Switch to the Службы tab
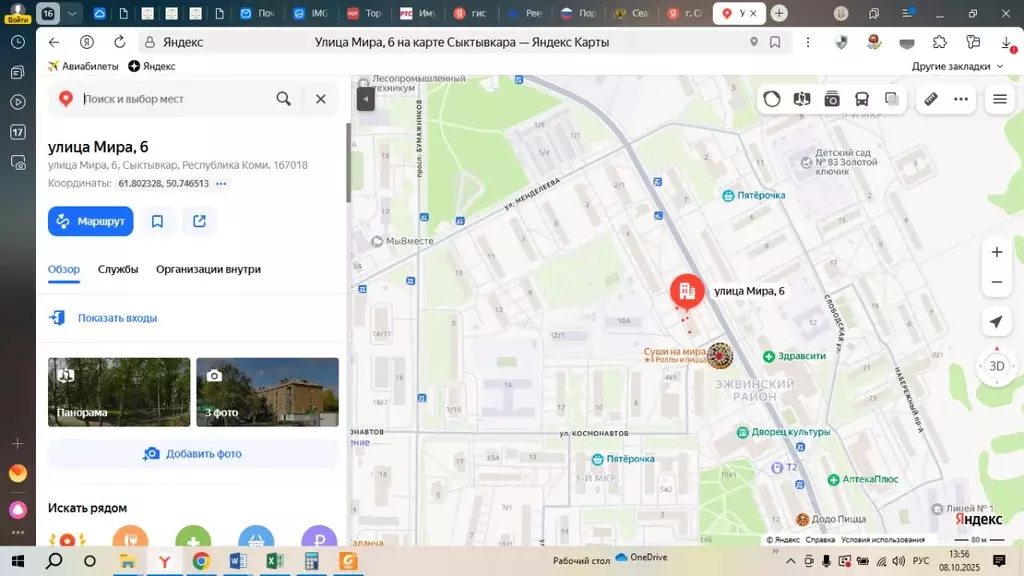Image resolution: width=1024 pixels, height=576 pixels. 118,269
